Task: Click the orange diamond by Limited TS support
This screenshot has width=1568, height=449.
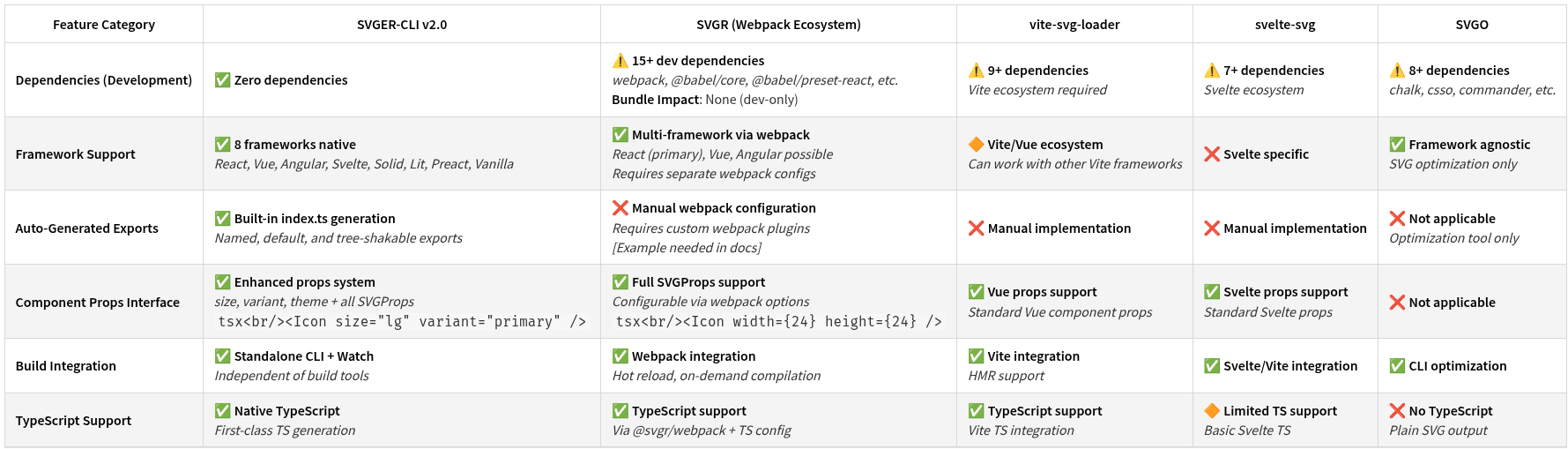Action: [1212, 411]
